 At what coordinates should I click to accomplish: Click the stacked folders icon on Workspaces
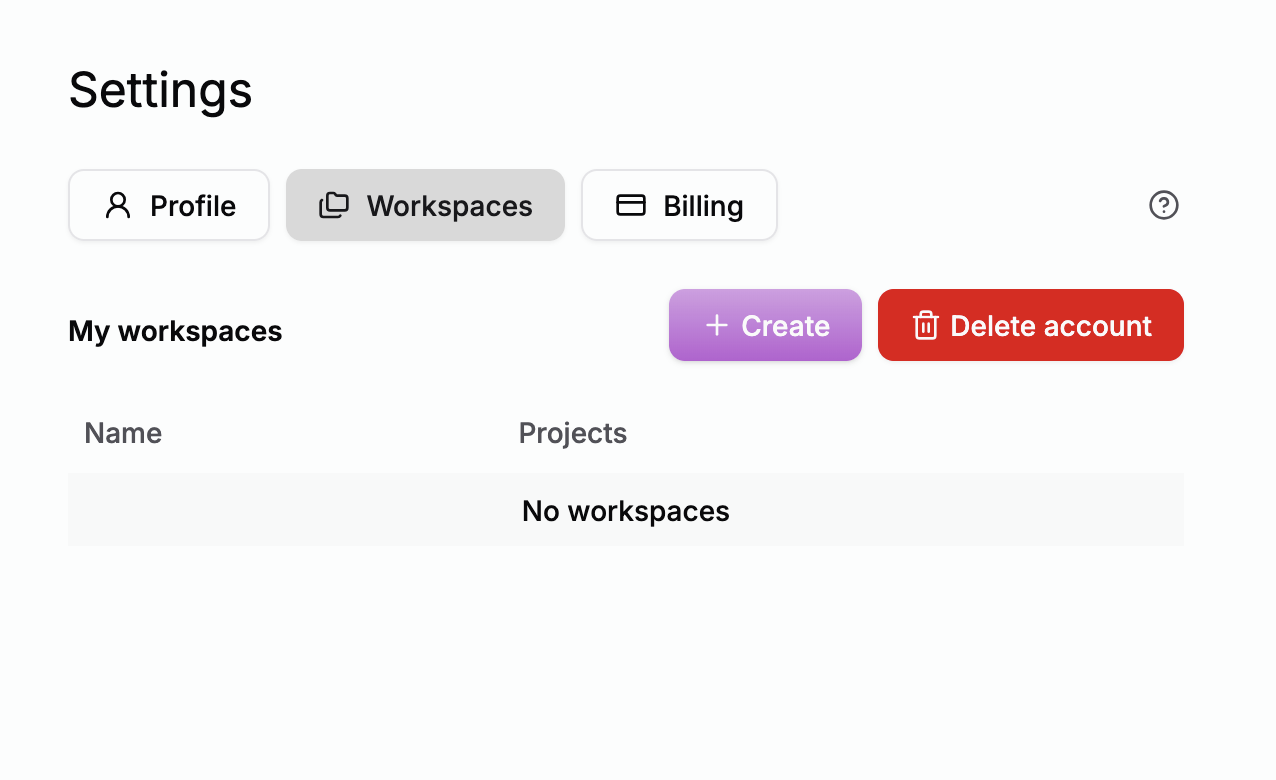pos(334,205)
